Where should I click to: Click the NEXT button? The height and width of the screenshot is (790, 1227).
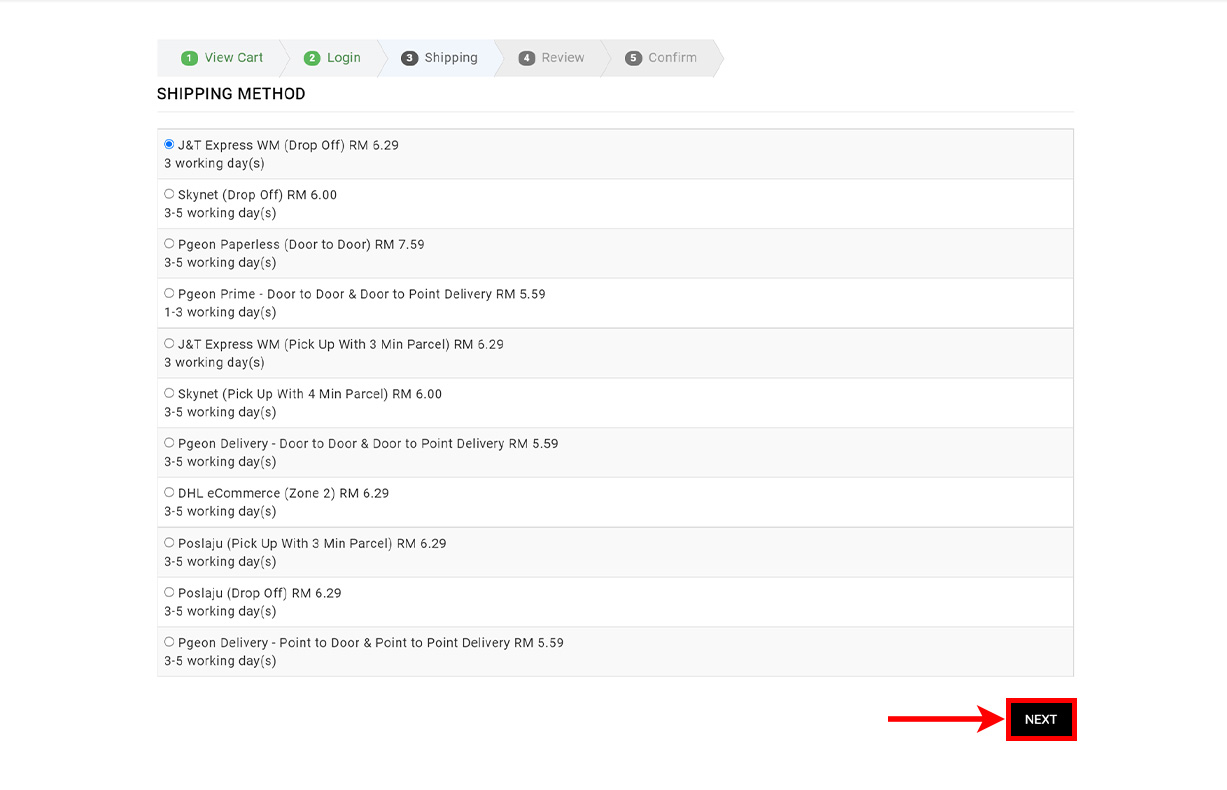click(x=1040, y=719)
